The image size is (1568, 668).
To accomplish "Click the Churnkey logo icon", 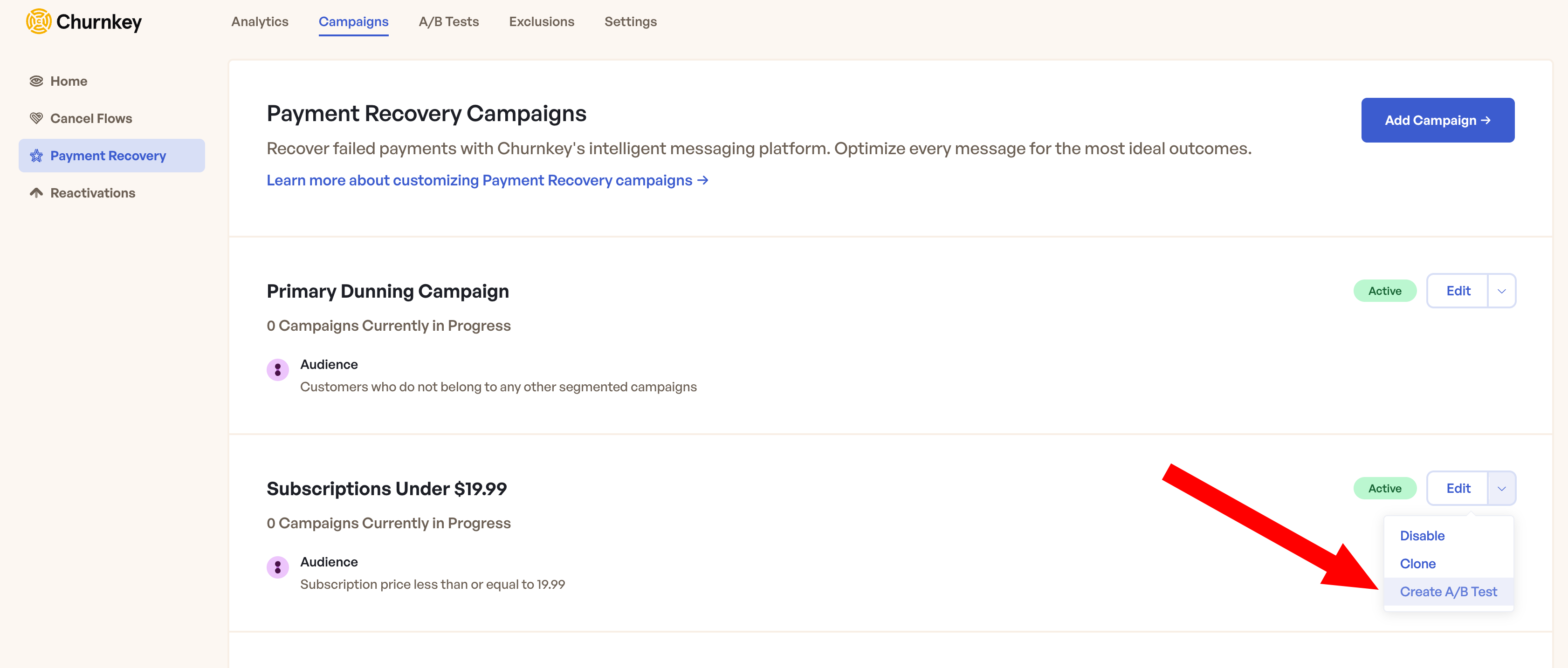I will tap(38, 22).
